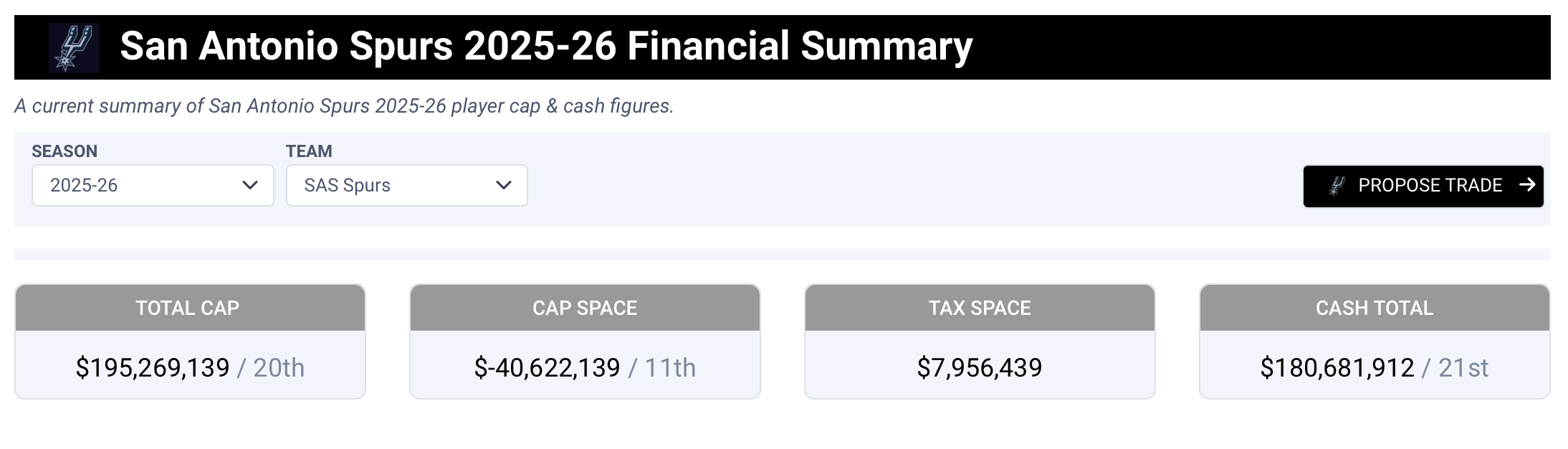Click the $180,681,912 cash total value
The width and height of the screenshot is (1568, 449).
pyautogui.click(x=1337, y=368)
